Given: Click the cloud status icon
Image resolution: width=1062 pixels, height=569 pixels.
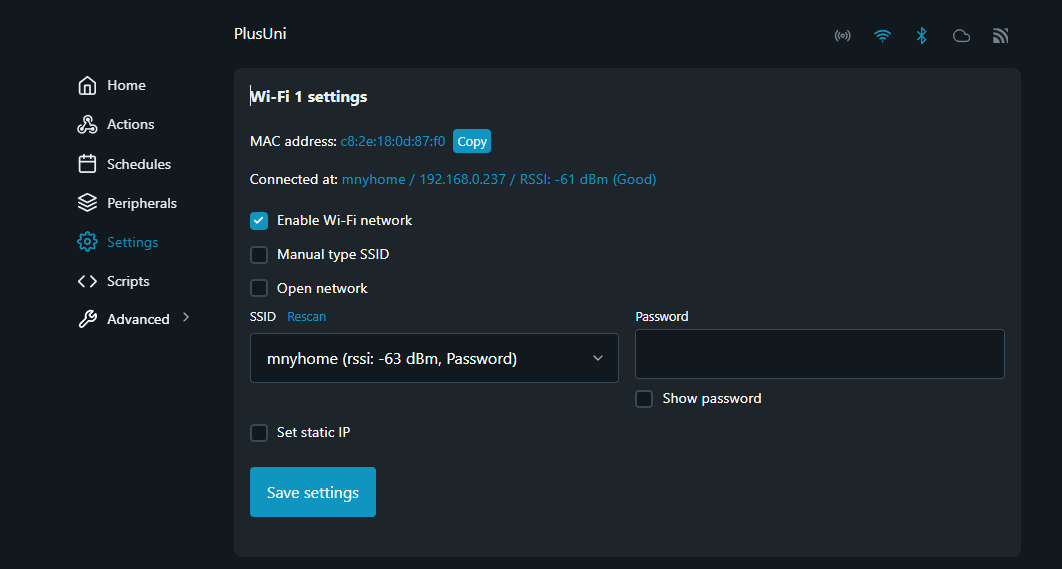Looking at the screenshot, I should tap(961, 36).
